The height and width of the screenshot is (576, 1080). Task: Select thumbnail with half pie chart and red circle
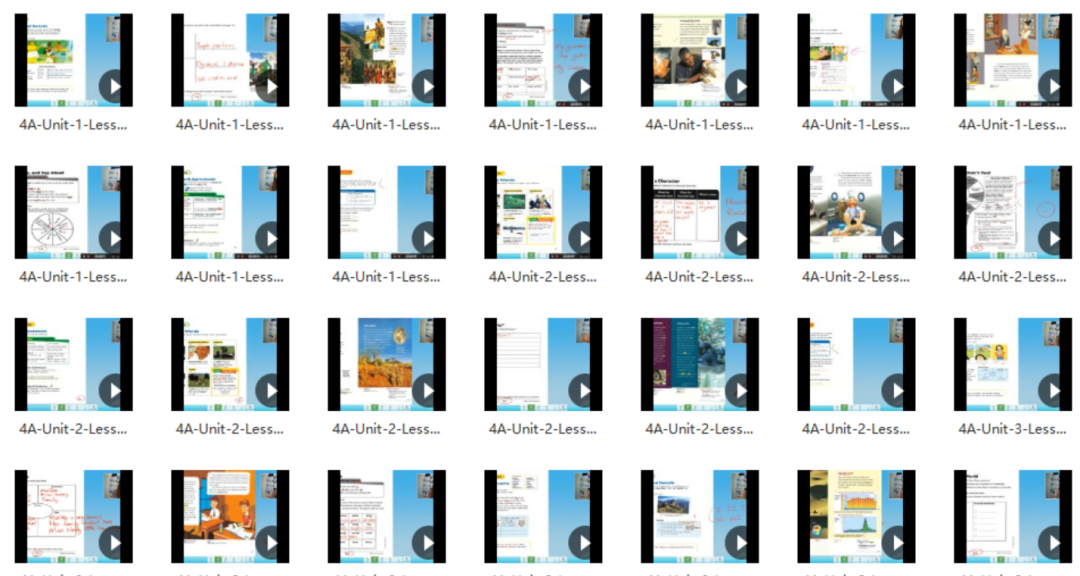pos(1012,212)
